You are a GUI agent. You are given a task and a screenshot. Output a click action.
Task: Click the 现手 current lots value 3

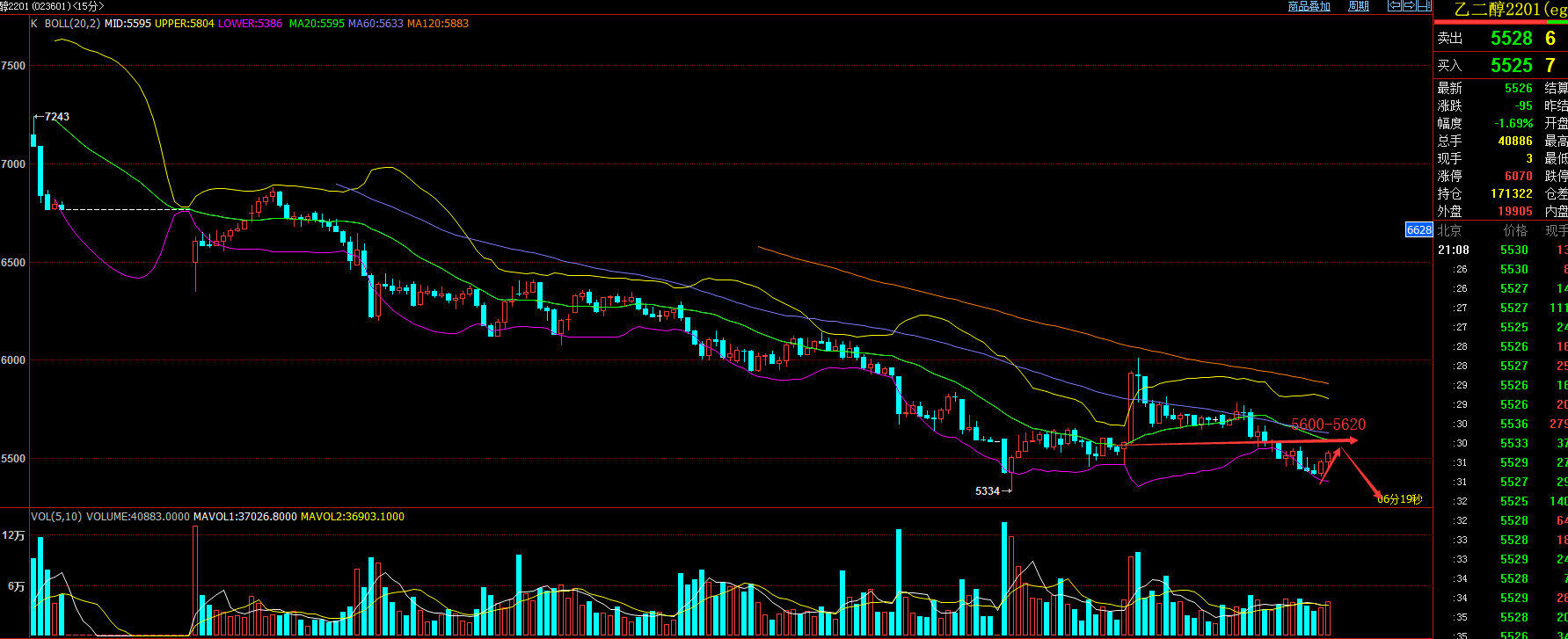(x=1529, y=159)
